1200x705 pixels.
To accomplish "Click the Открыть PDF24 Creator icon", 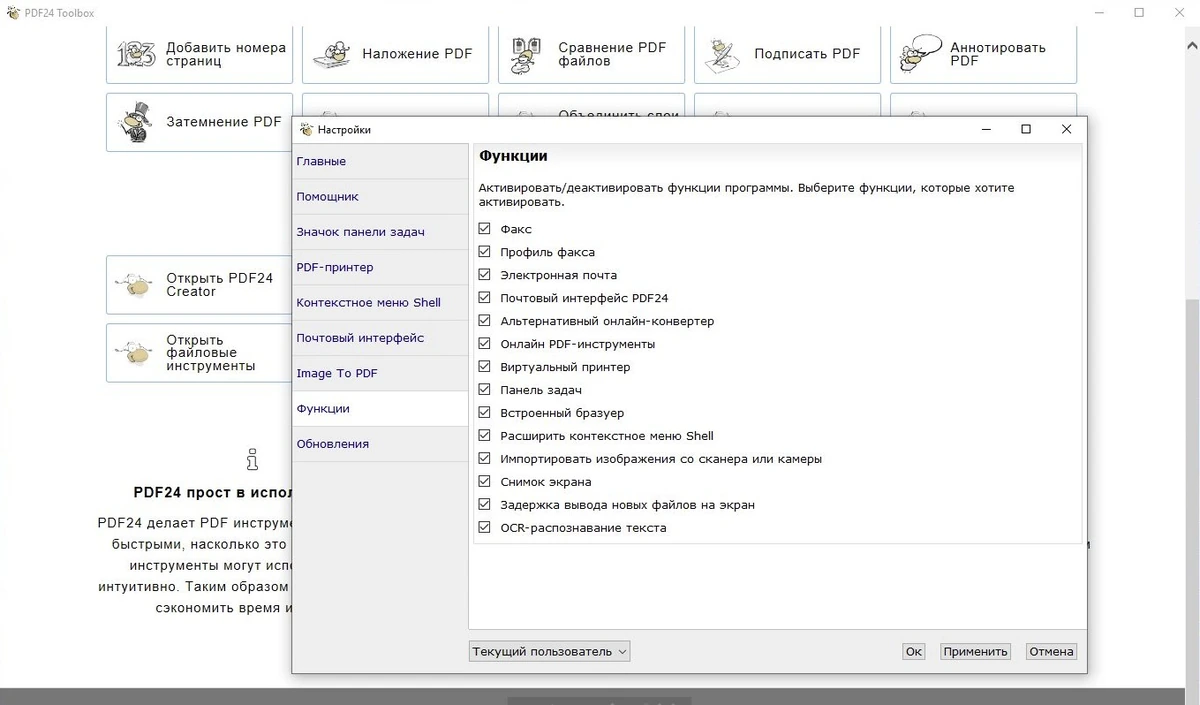I will tap(136, 286).
